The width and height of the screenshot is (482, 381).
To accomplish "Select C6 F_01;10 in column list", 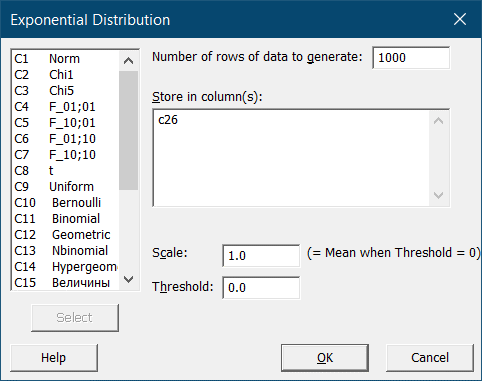I will 65,139.
